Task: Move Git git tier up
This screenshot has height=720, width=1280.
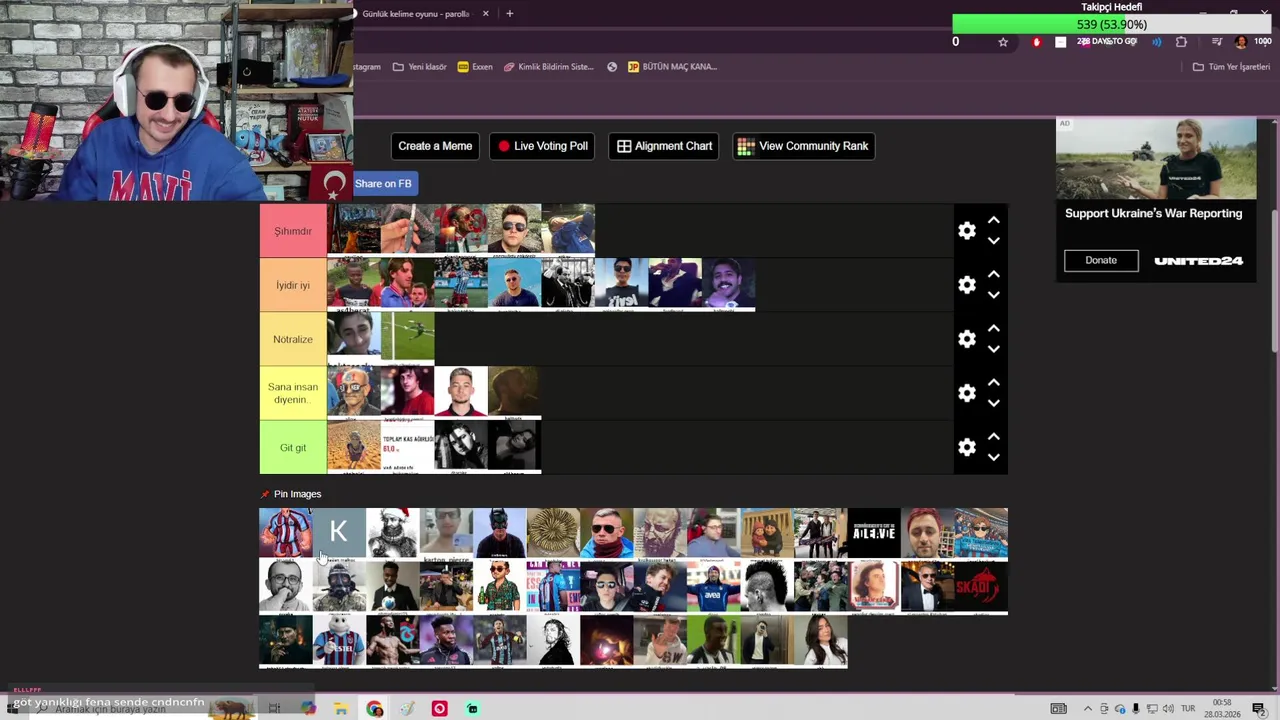Action: (993, 436)
